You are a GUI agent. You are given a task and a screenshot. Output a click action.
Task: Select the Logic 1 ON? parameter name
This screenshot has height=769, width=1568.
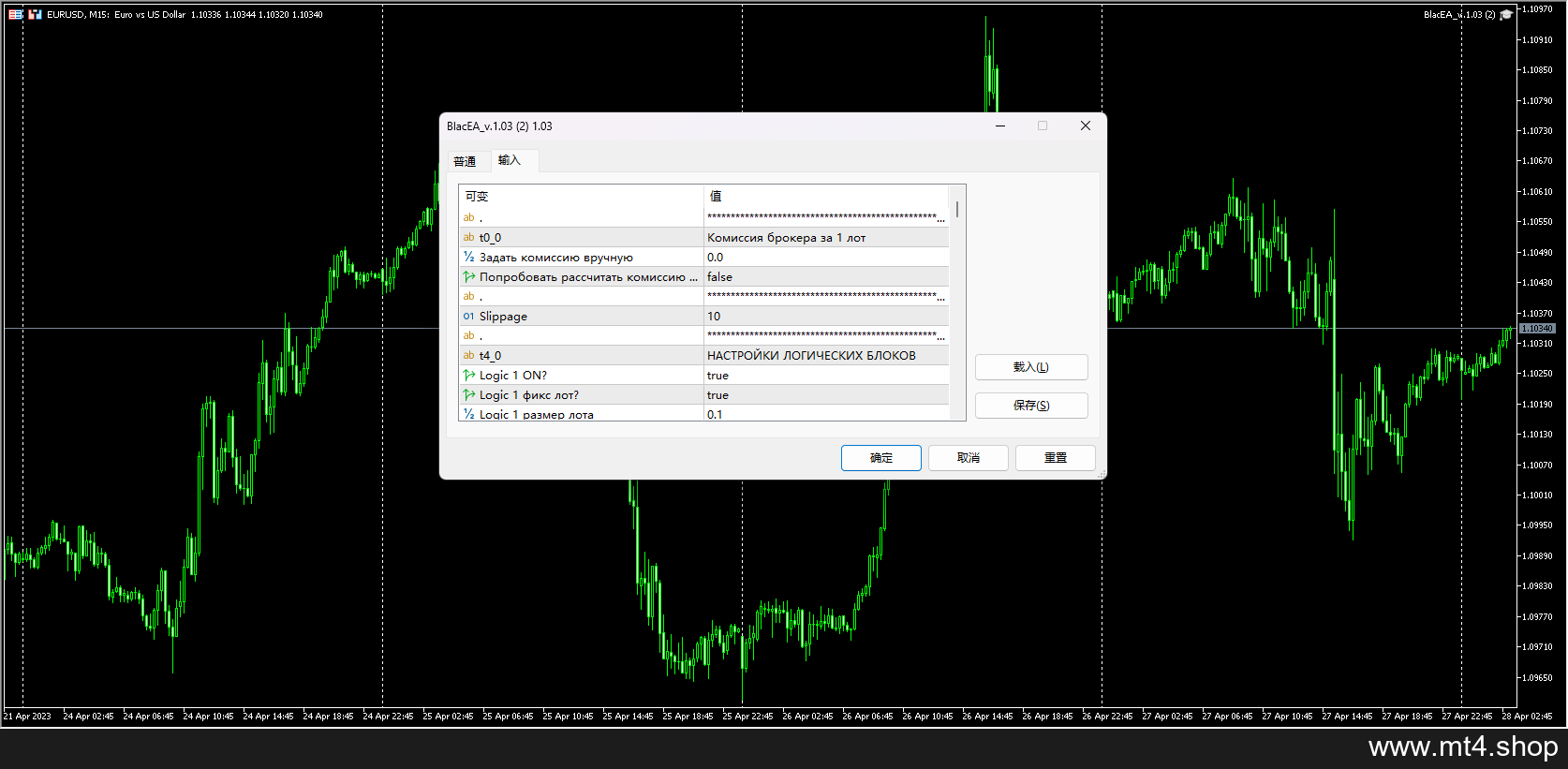(x=513, y=376)
